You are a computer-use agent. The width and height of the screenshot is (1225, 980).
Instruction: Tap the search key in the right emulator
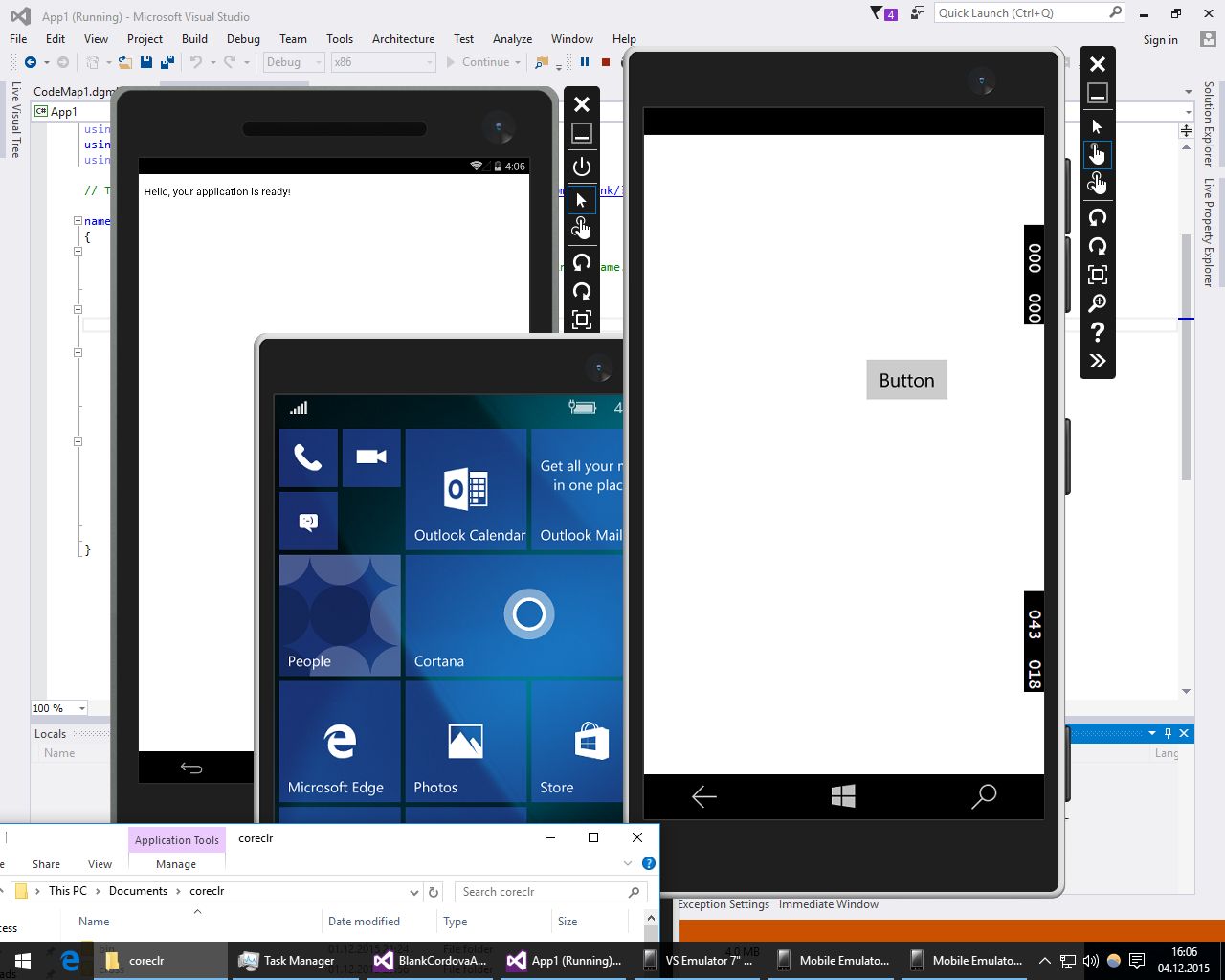click(x=984, y=796)
